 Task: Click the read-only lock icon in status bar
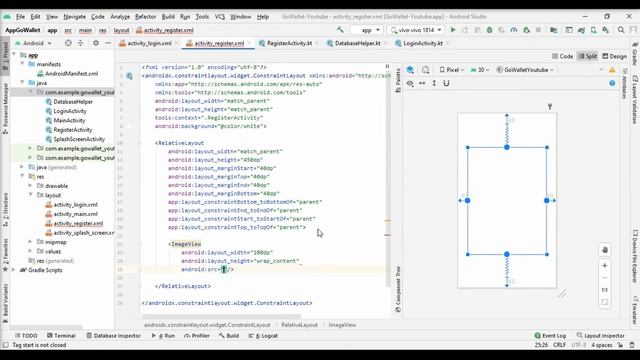click(x=620, y=345)
